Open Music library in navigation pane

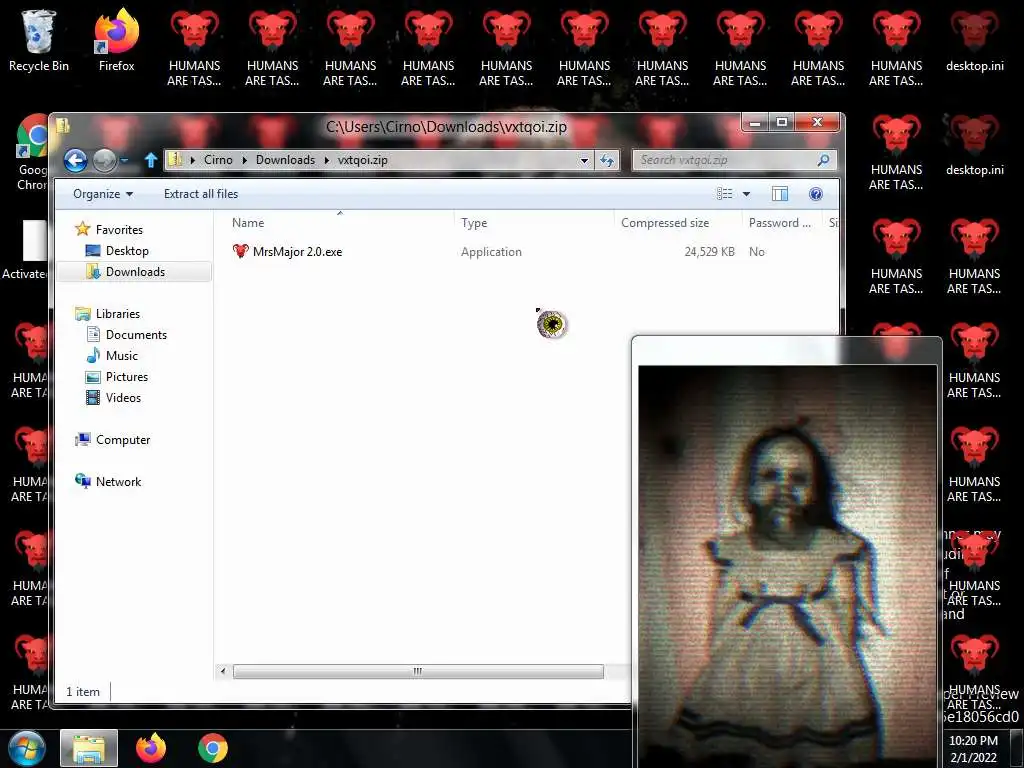tap(121, 356)
